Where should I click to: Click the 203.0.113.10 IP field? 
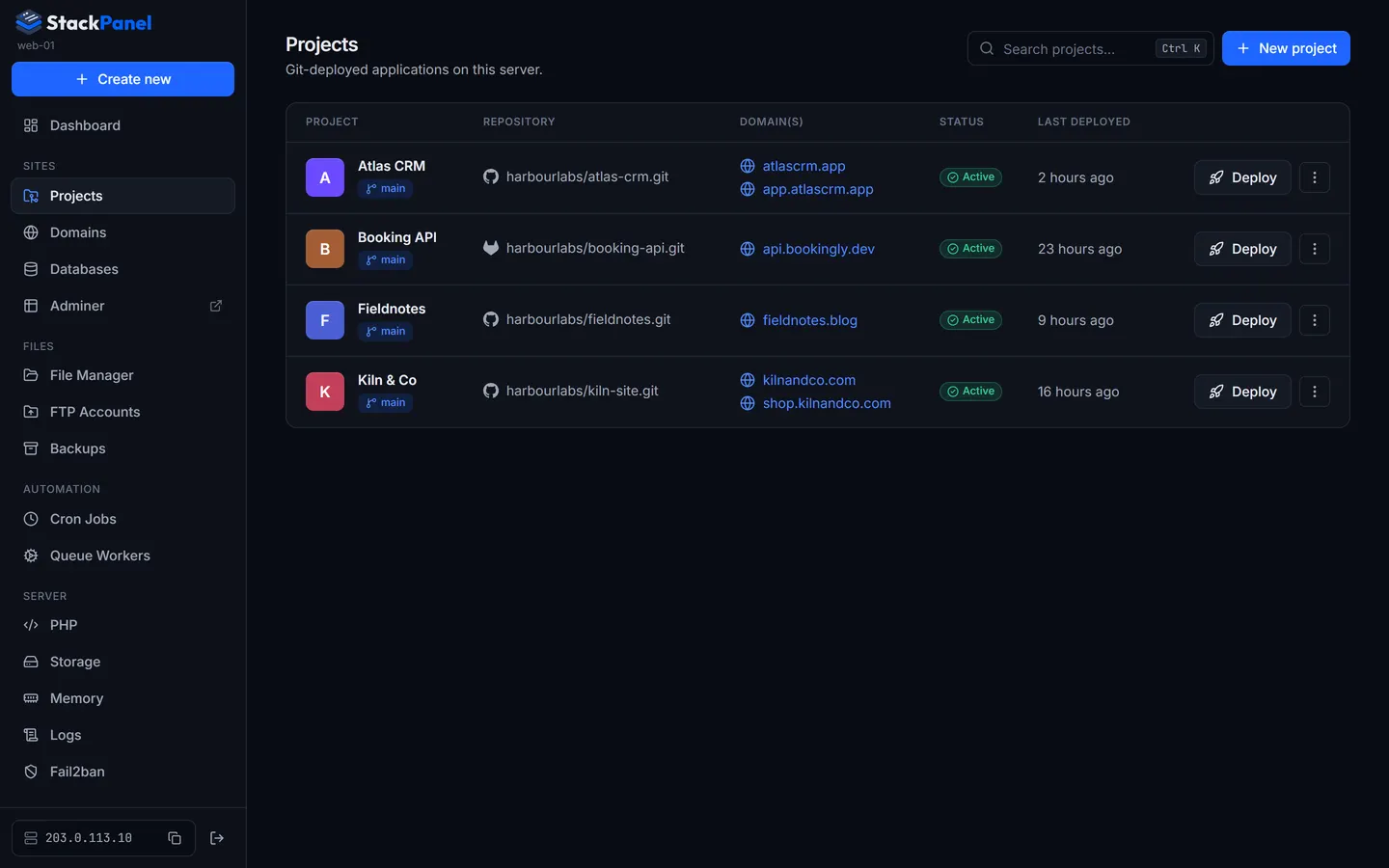pyautogui.click(x=103, y=838)
